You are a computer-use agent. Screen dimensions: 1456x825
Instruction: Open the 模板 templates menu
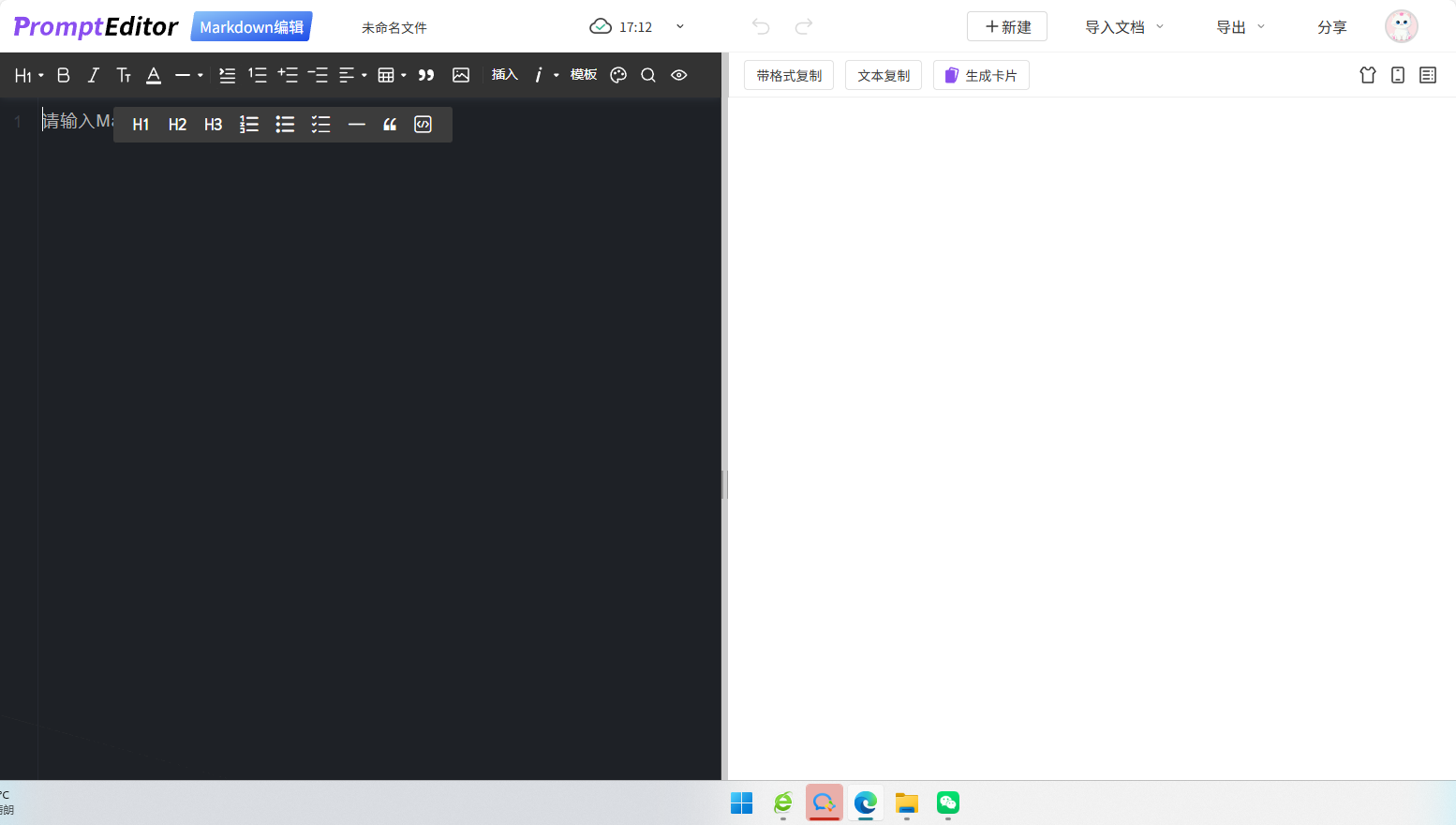[584, 75]
